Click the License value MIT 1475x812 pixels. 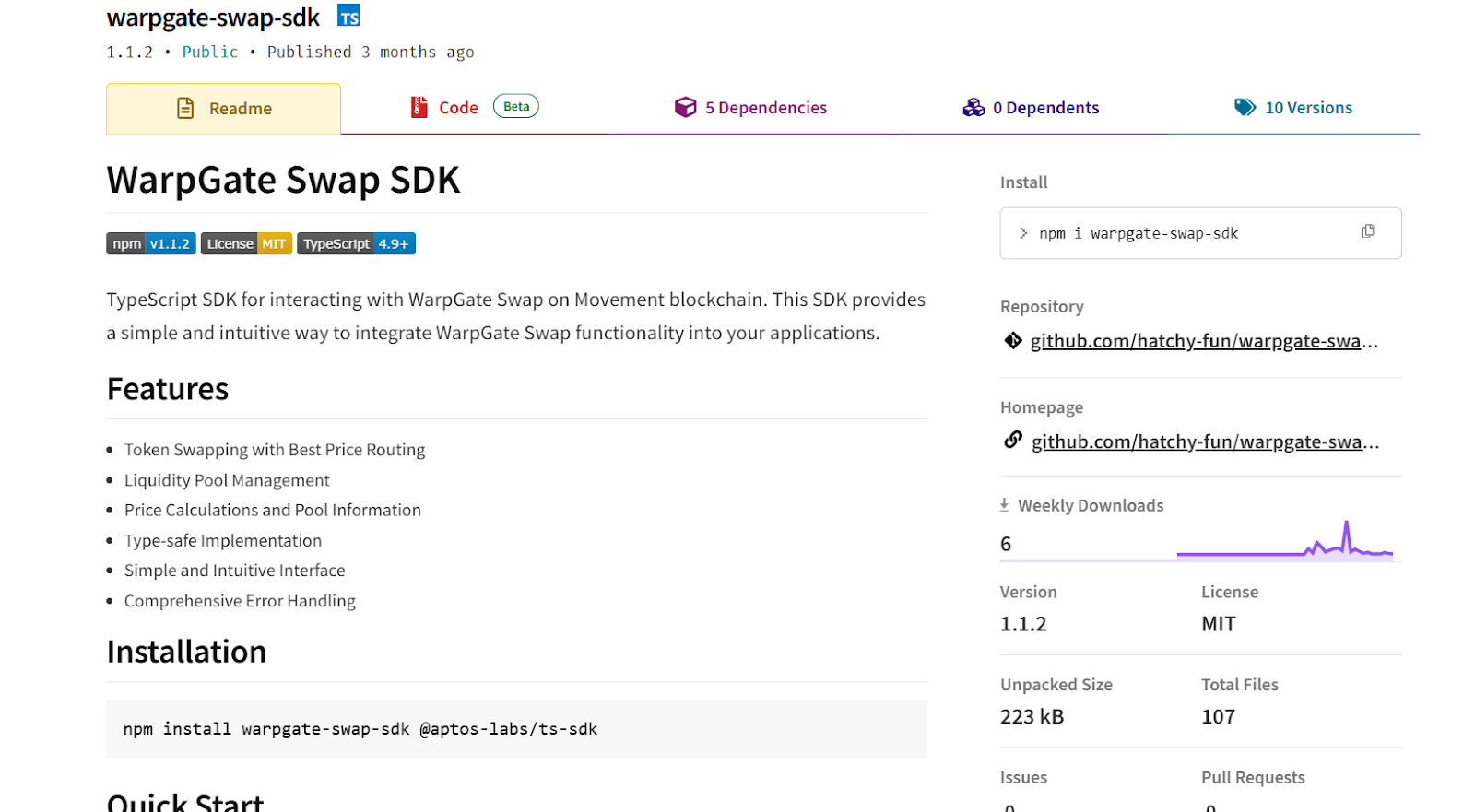pos(1219,624)
